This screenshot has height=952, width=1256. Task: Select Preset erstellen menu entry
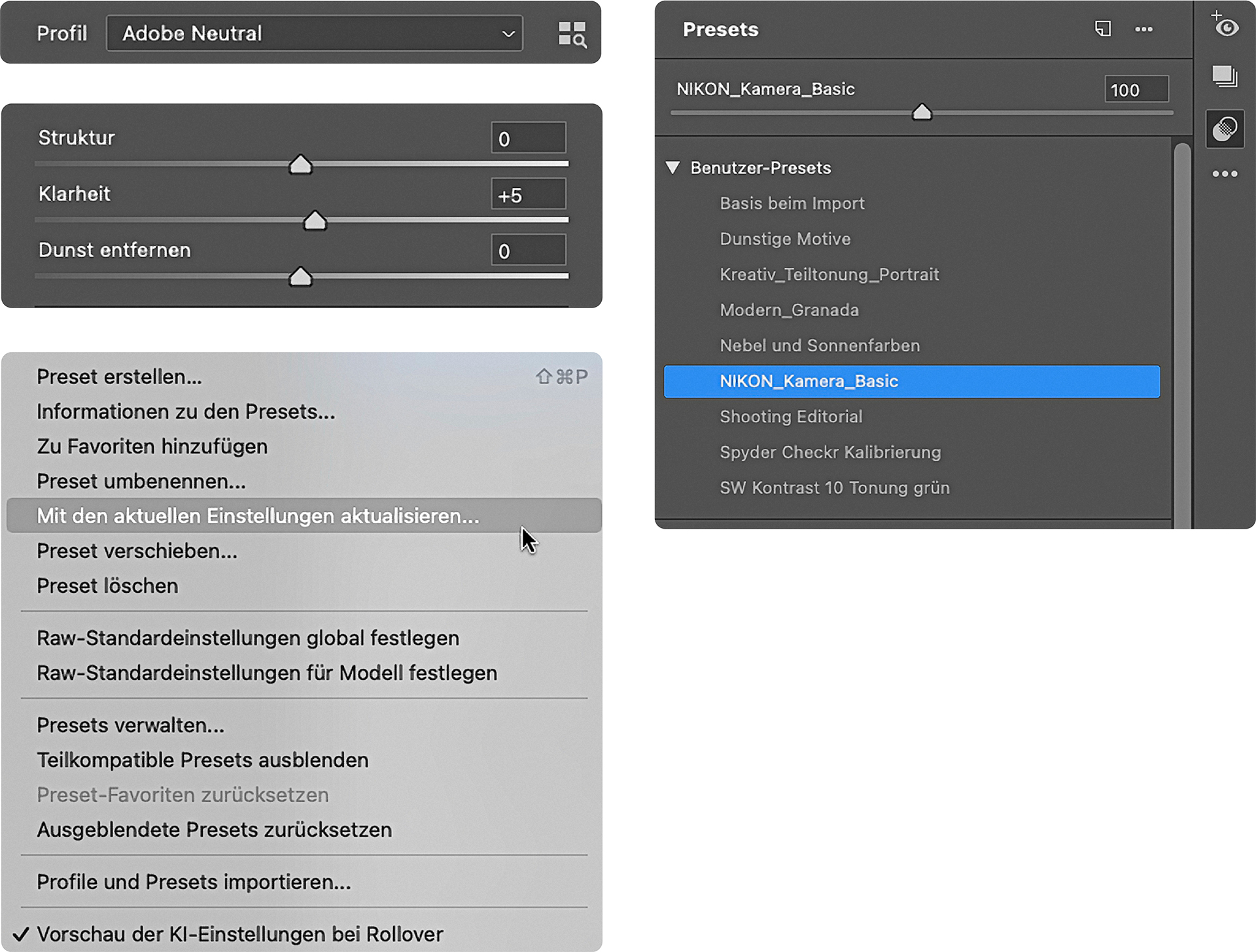click(119, 377)
